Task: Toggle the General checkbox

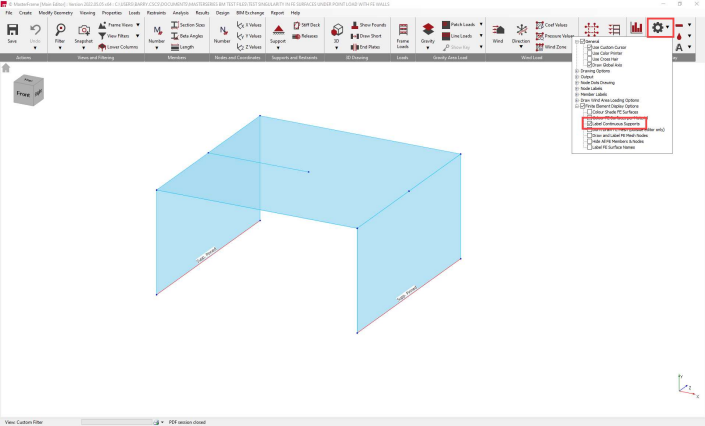Action: point(583,41)
